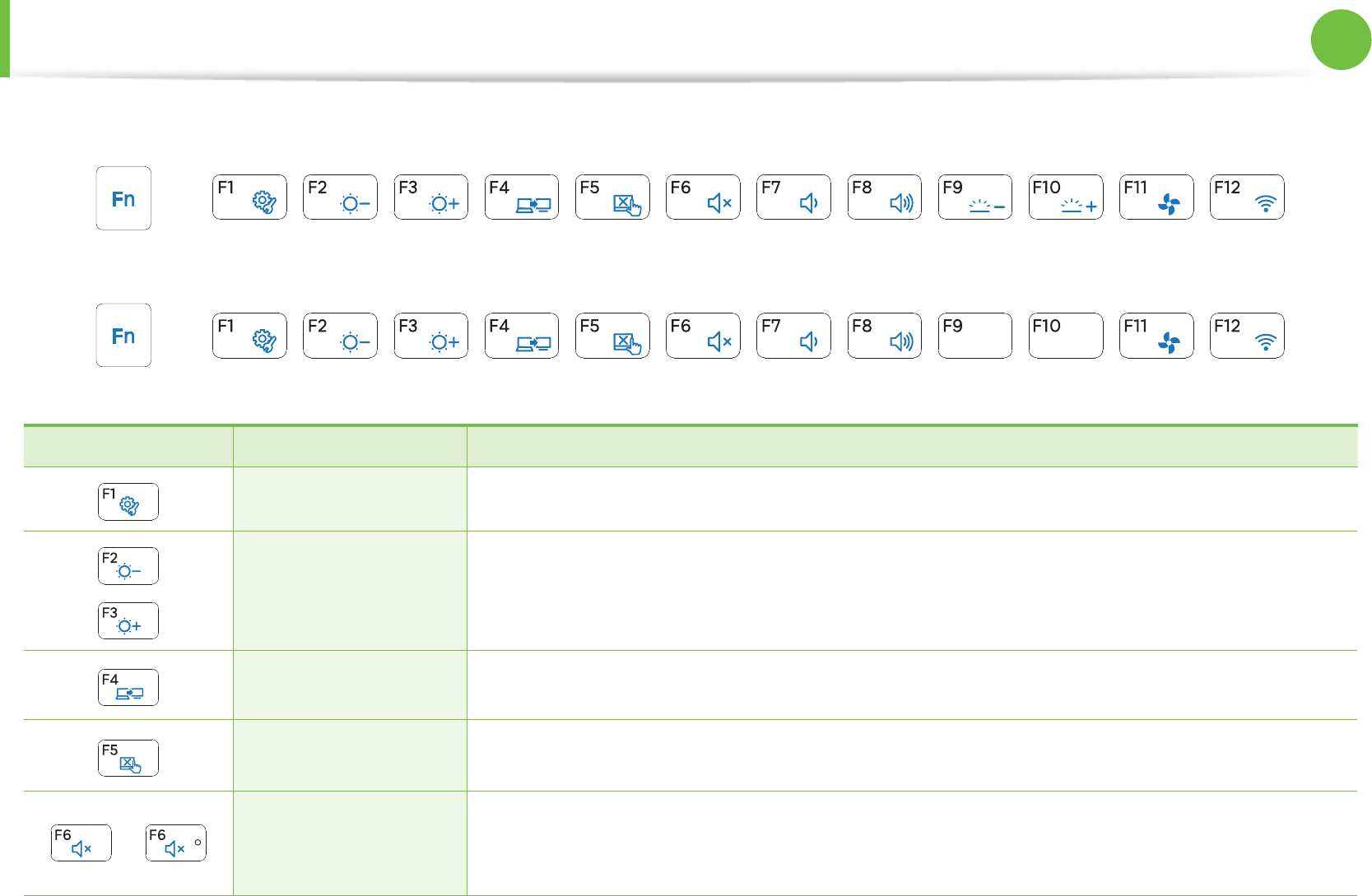
Task: Click the blank F10 key
Action: click(x=1065, y=336)
